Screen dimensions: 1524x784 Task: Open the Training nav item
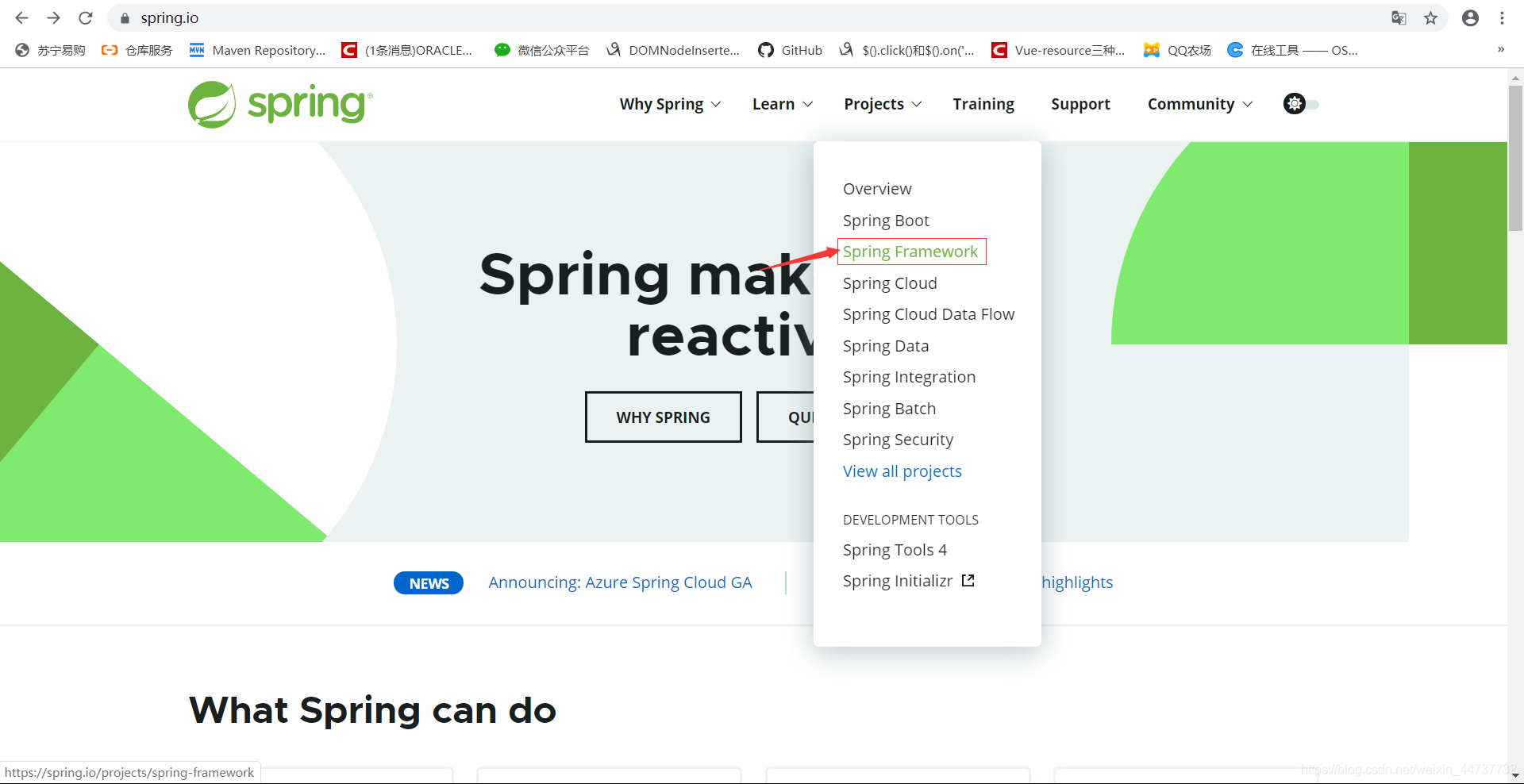pyautogui.click(x=983, y=104)
